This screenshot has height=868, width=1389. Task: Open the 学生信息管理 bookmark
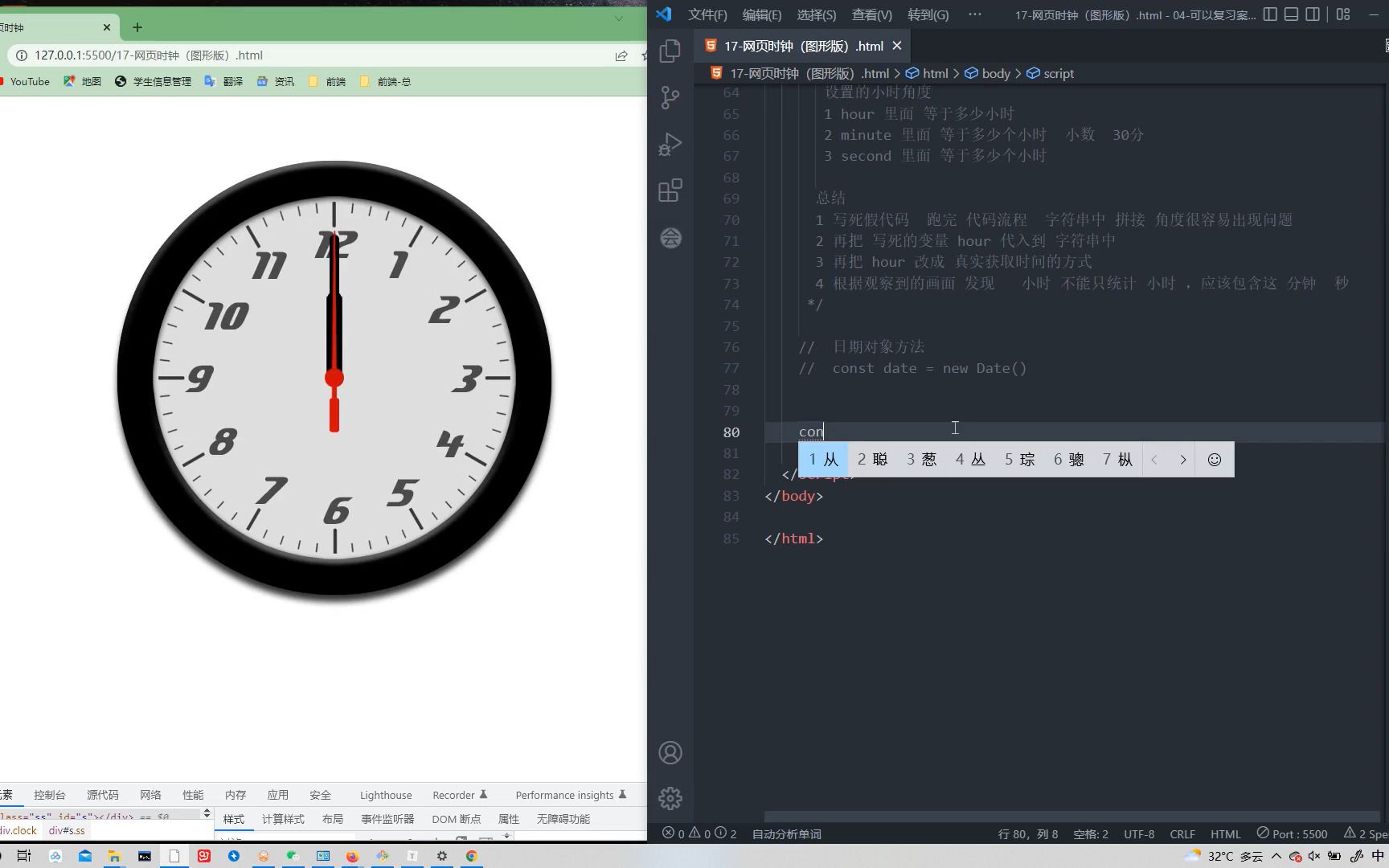point(154,81)
